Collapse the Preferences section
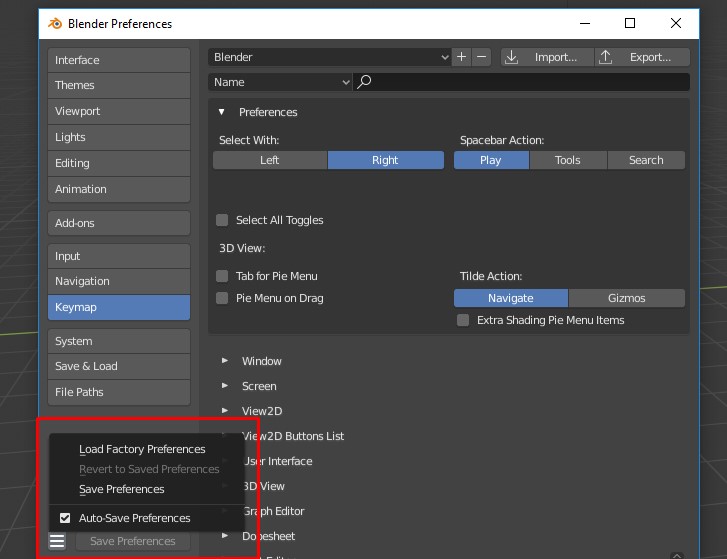The width and height of the screenshot is (727, 559). 222,112
